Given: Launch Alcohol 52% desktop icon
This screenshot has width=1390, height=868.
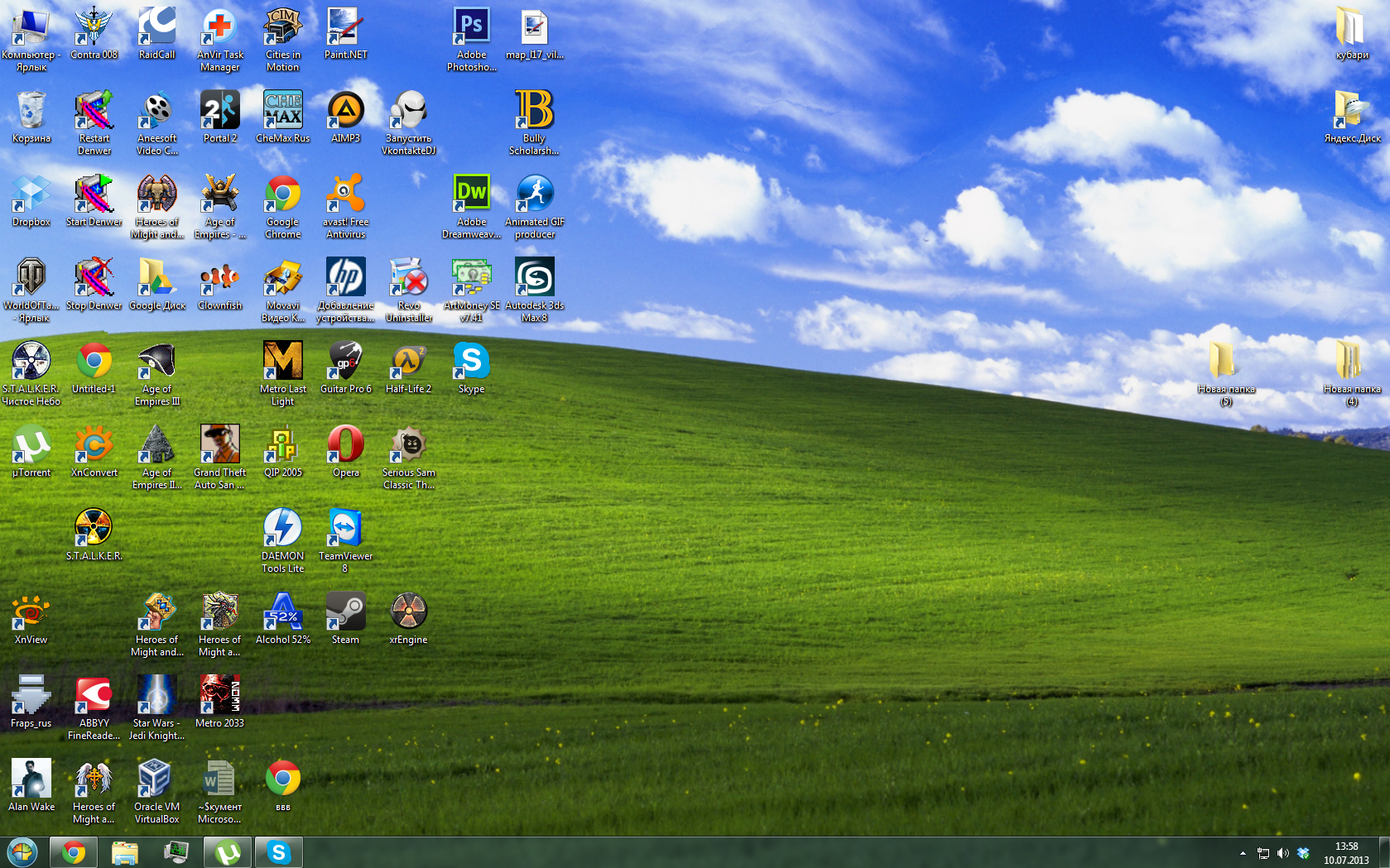Looking at the screenshot, I should (283, 618).
